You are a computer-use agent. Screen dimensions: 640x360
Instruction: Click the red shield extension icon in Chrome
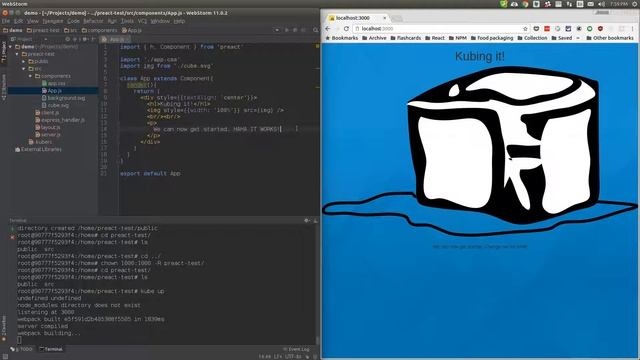point(600,29)
